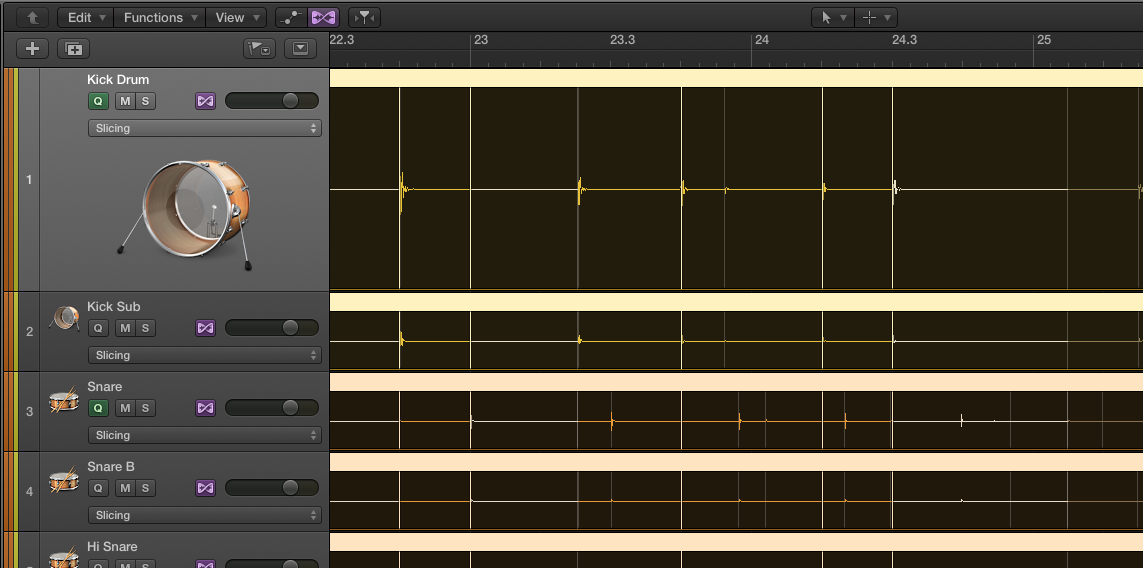This screenshot has height=568, width=1143.
Task: Toggle the Flex view button in toolbar
Action: pos(323,17)
